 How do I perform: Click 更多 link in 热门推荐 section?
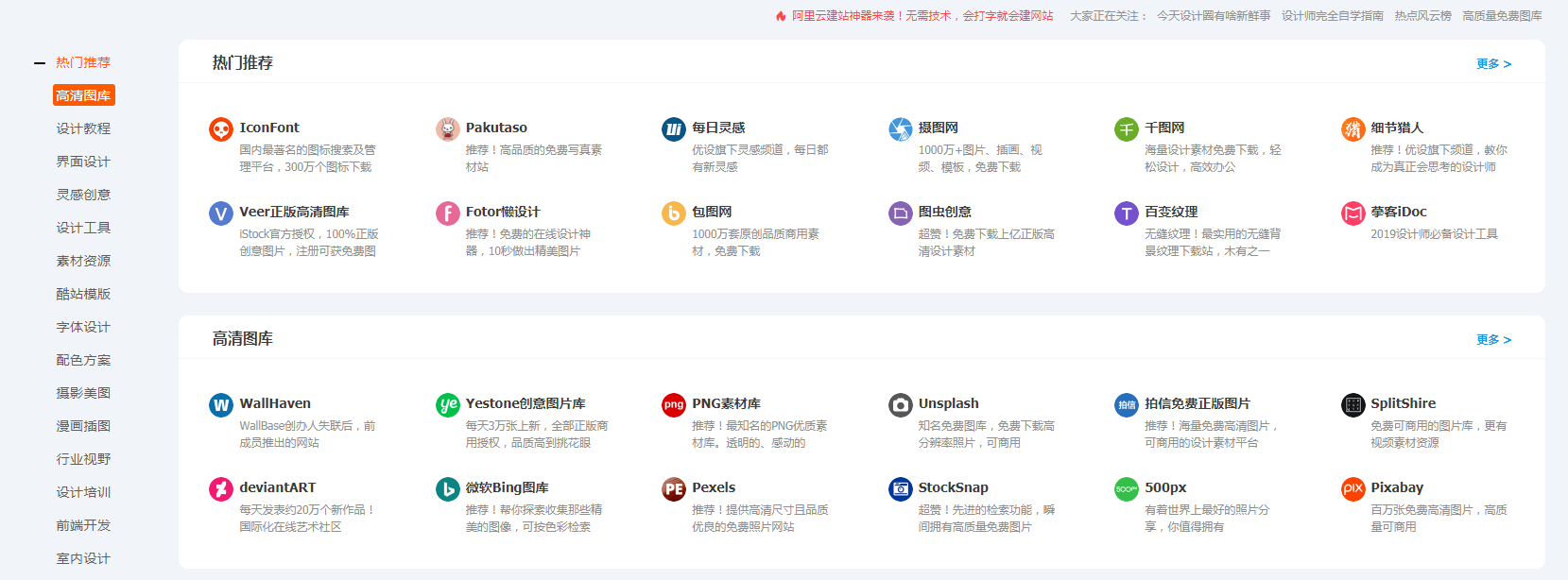click(1493, 64)
